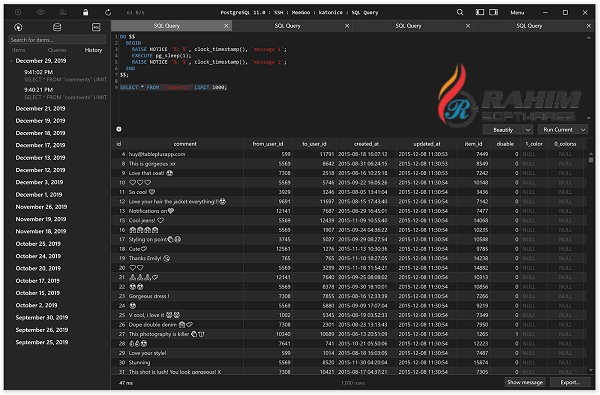600x395 pixels.
Task: Close the second SQL Query tab
Action: tap(347, 26)
